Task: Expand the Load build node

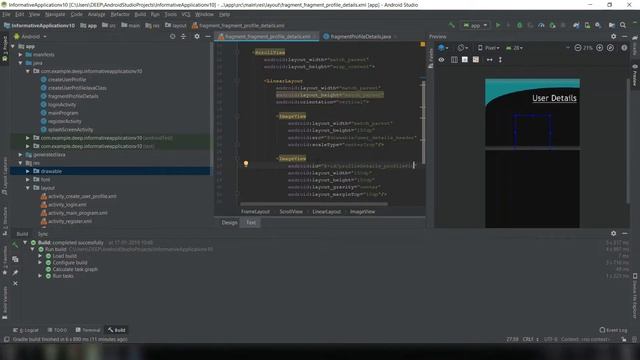Action: pos(40,256)
